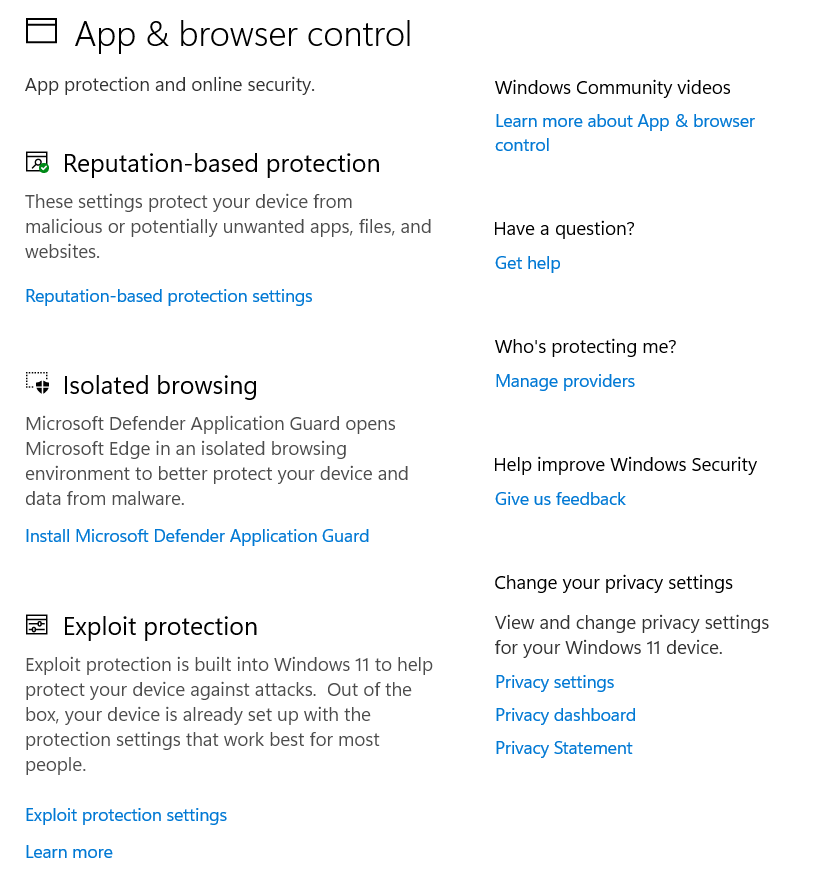This screenshot has width=820, height=877.
Task: Click the App & browser control window icon
Action: point(41,32)
